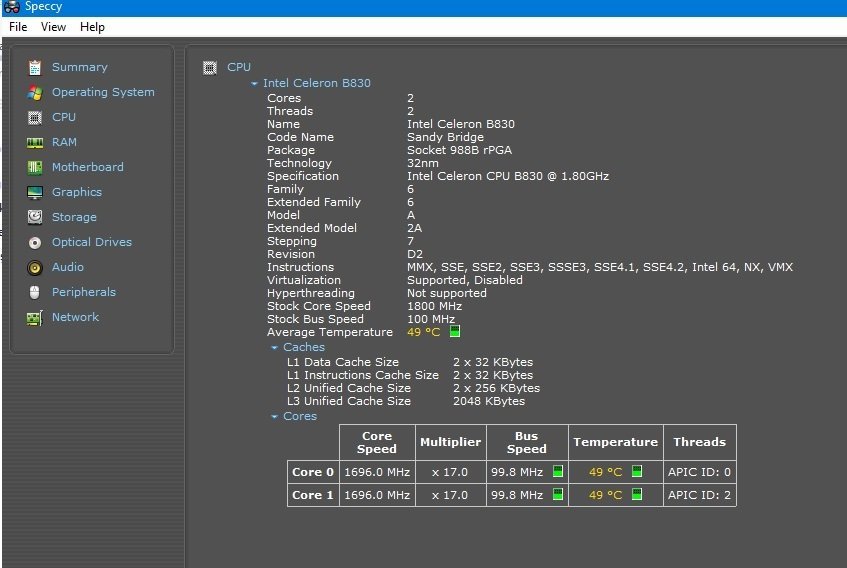847x568 pixels.
Task: Open the Graphics section
Action: coord(77,192)
